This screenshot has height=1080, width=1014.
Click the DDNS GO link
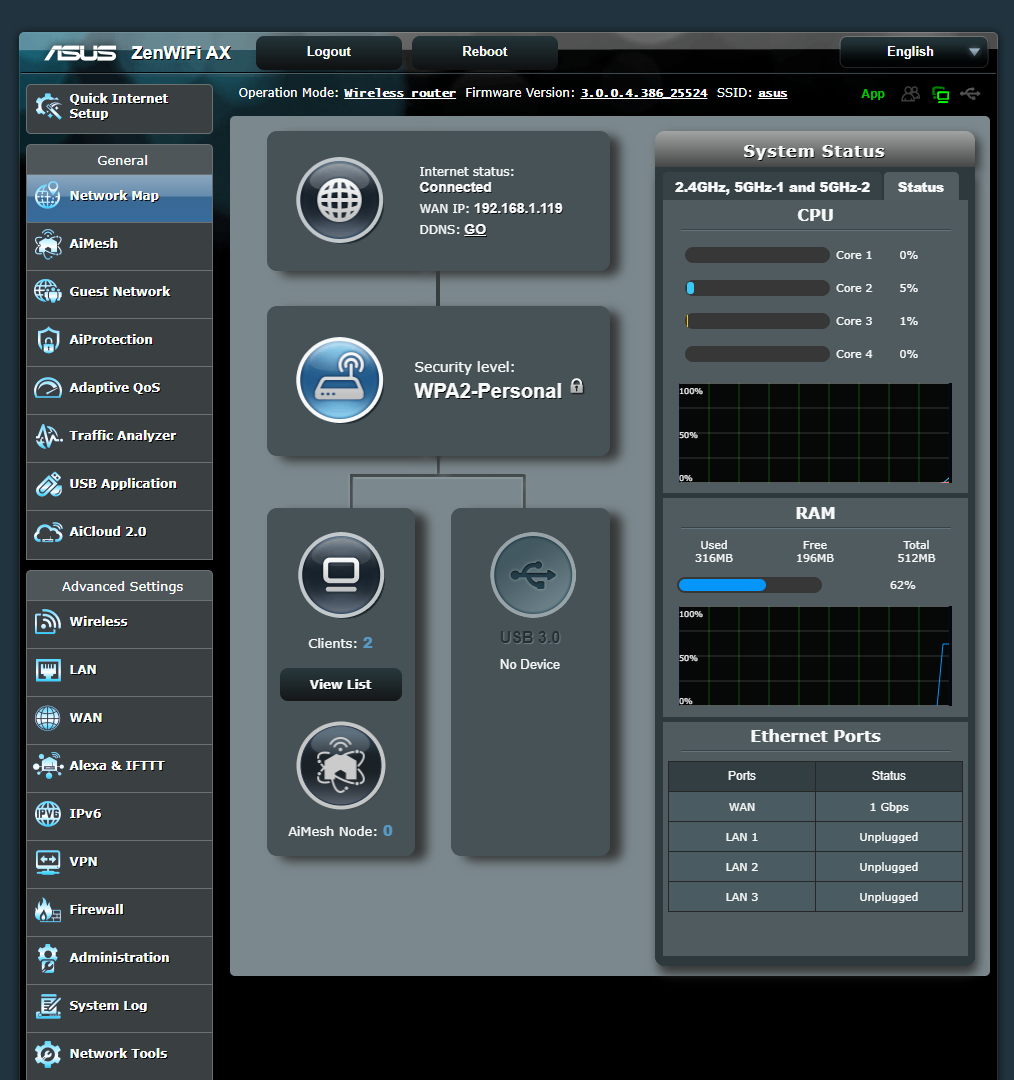pyautogui.click(x=475, y=229)
